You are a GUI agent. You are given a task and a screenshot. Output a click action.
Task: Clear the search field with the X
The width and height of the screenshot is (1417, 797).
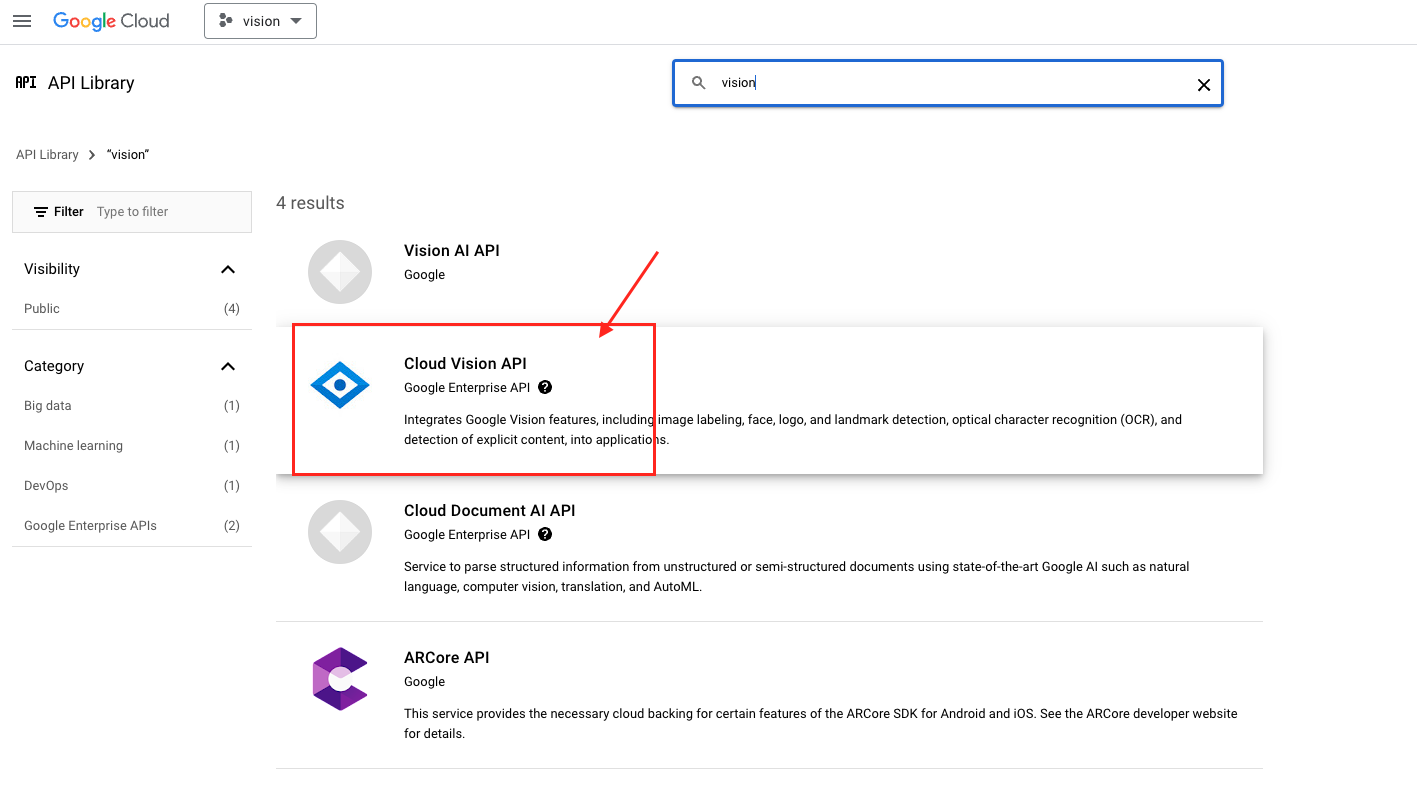click(1204, 85)
